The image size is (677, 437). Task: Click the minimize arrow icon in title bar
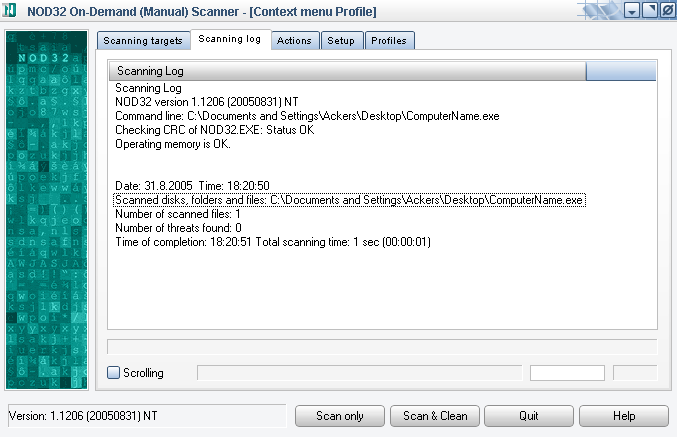632,11
